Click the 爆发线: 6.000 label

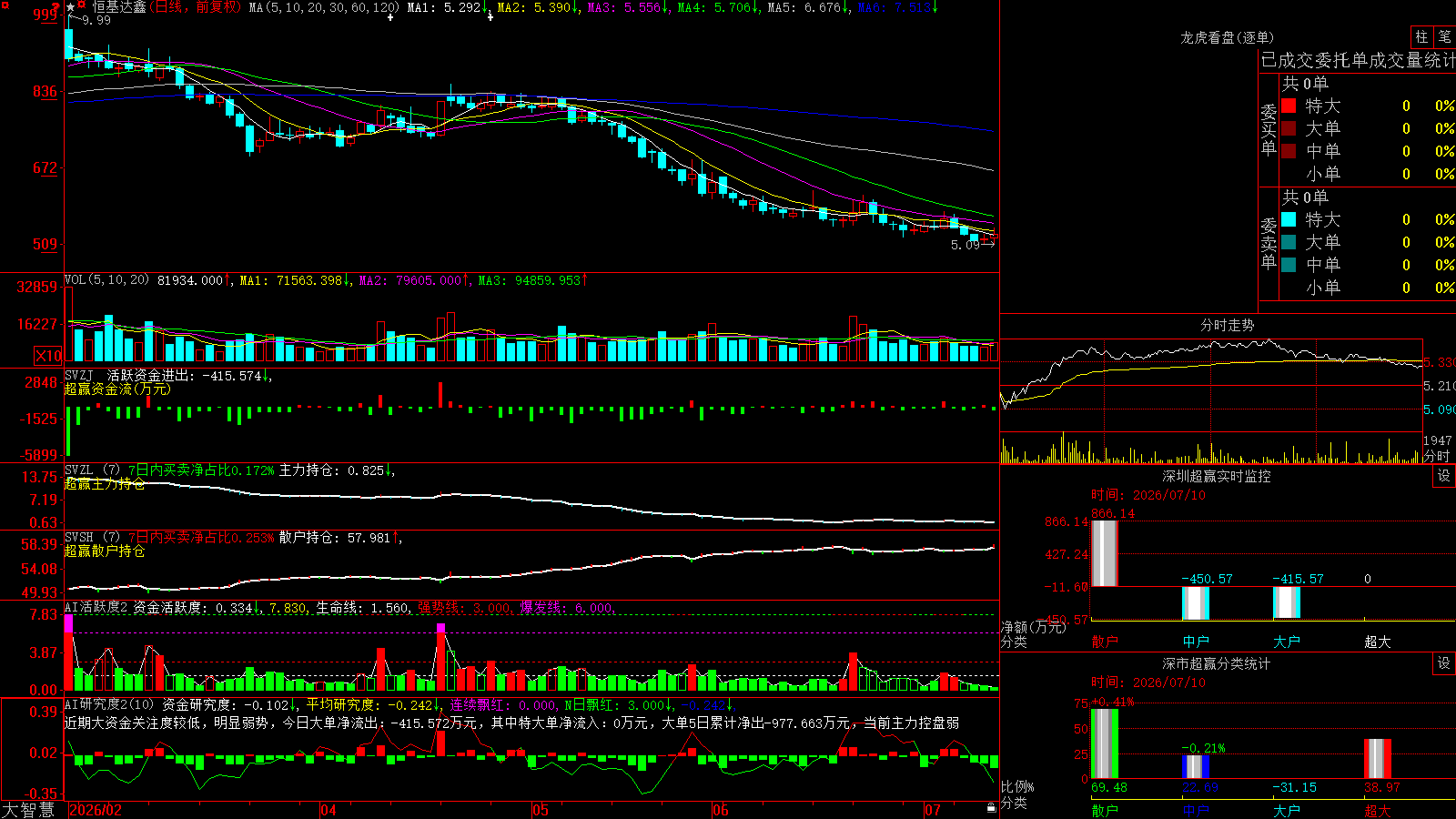click(568, 608)
